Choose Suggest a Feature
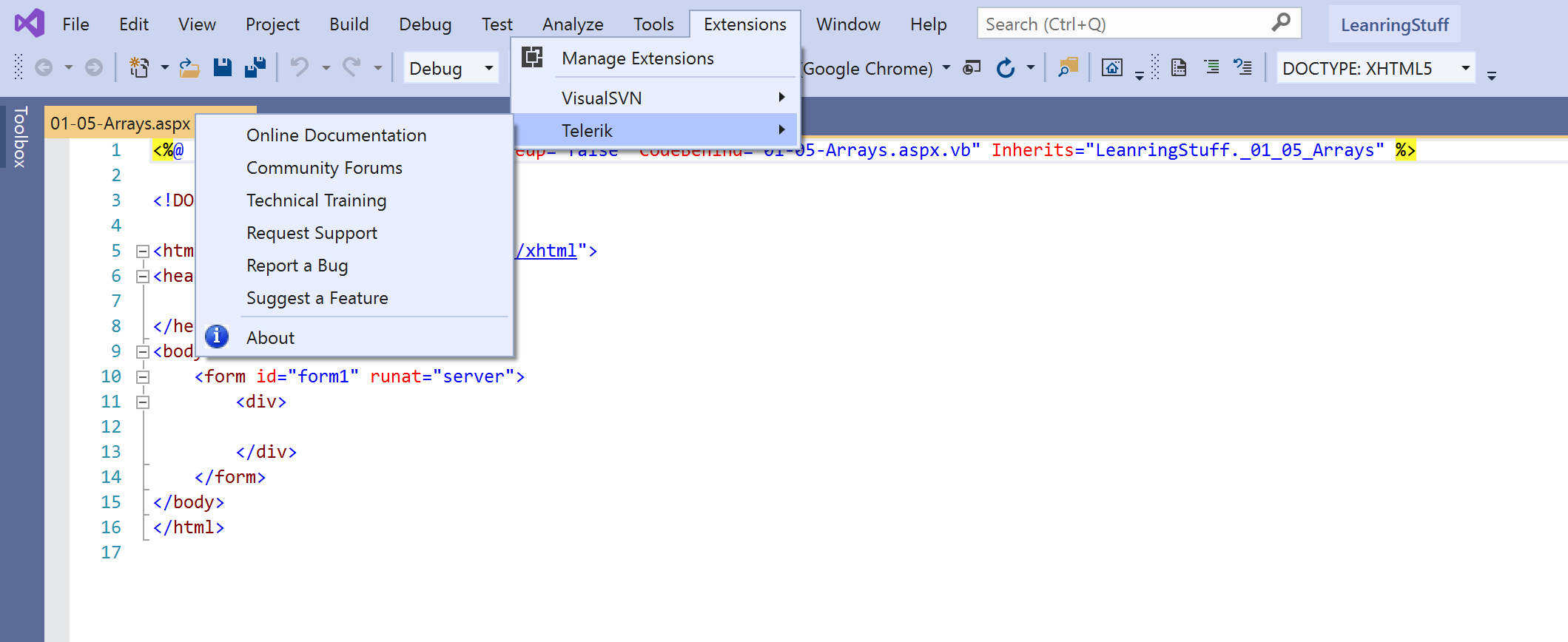The image size is (1568, 642). 354,298
